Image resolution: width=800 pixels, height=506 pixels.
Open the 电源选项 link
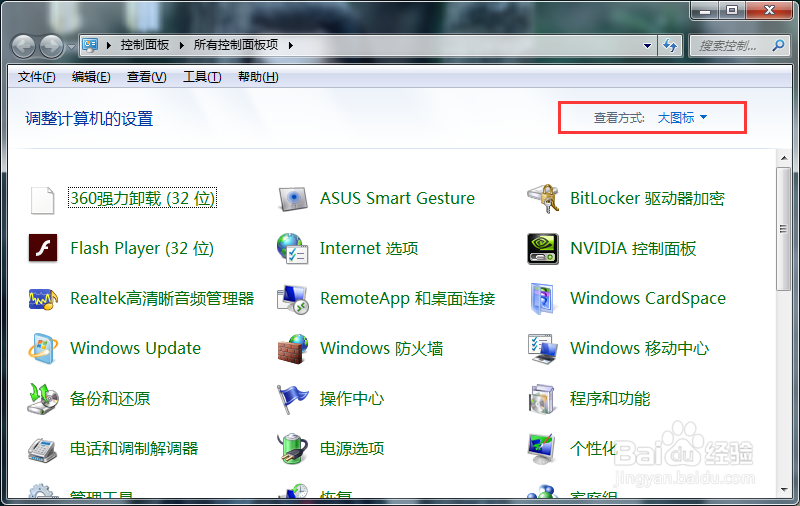(352, 448)
